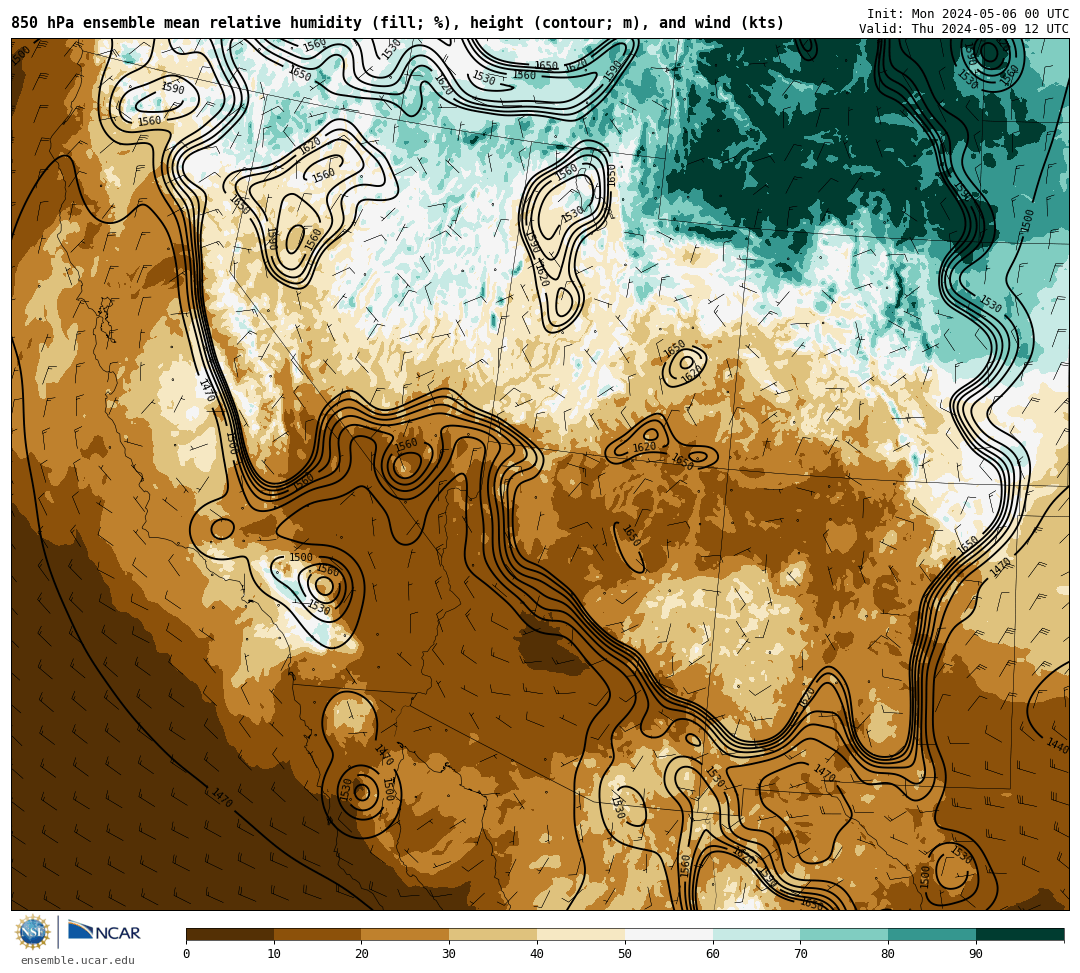Click the colorbar tick label '70'
1080x973 pixels.
pos(800,954)
